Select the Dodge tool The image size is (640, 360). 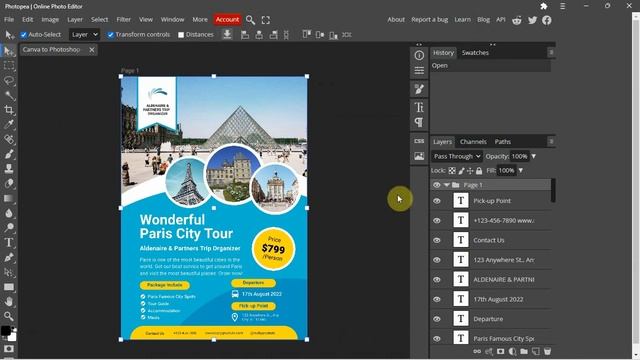9,228
